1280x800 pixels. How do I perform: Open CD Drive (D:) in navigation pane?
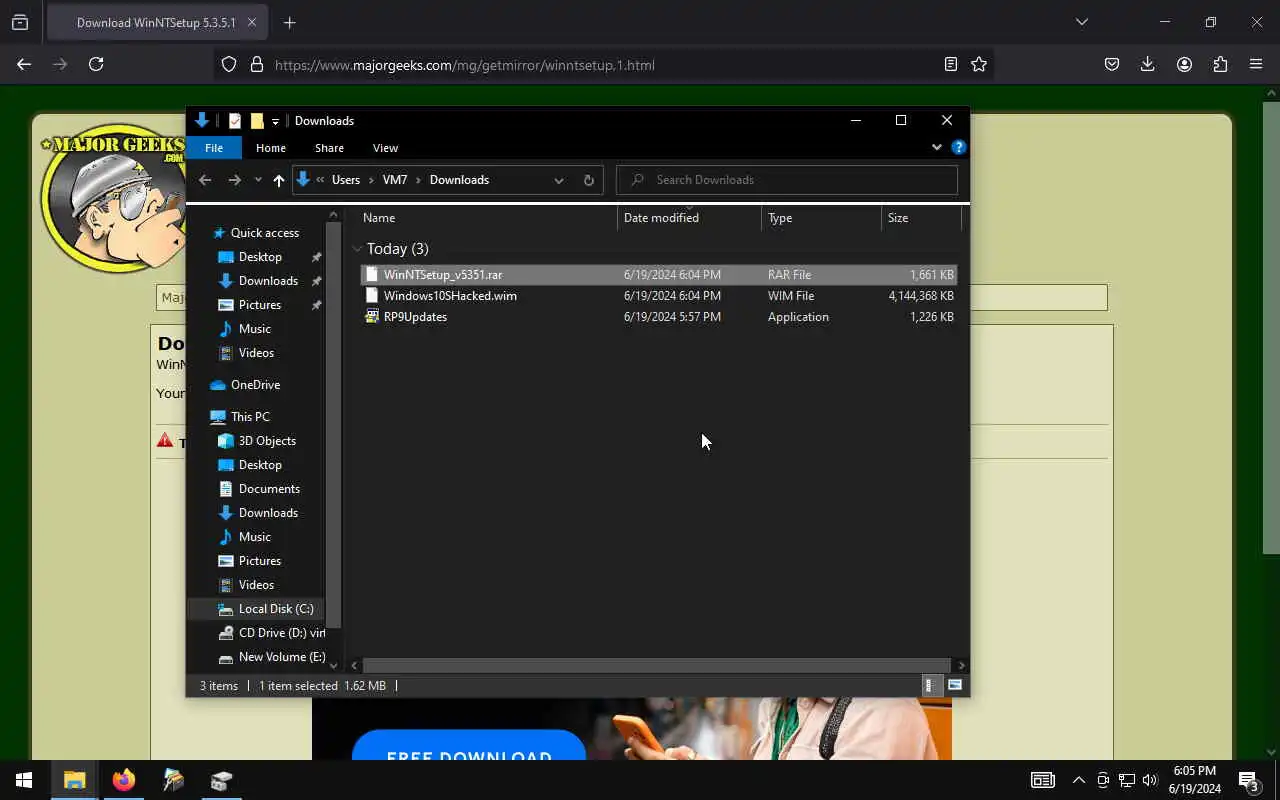pyautogui.click(x=281, y=632)
